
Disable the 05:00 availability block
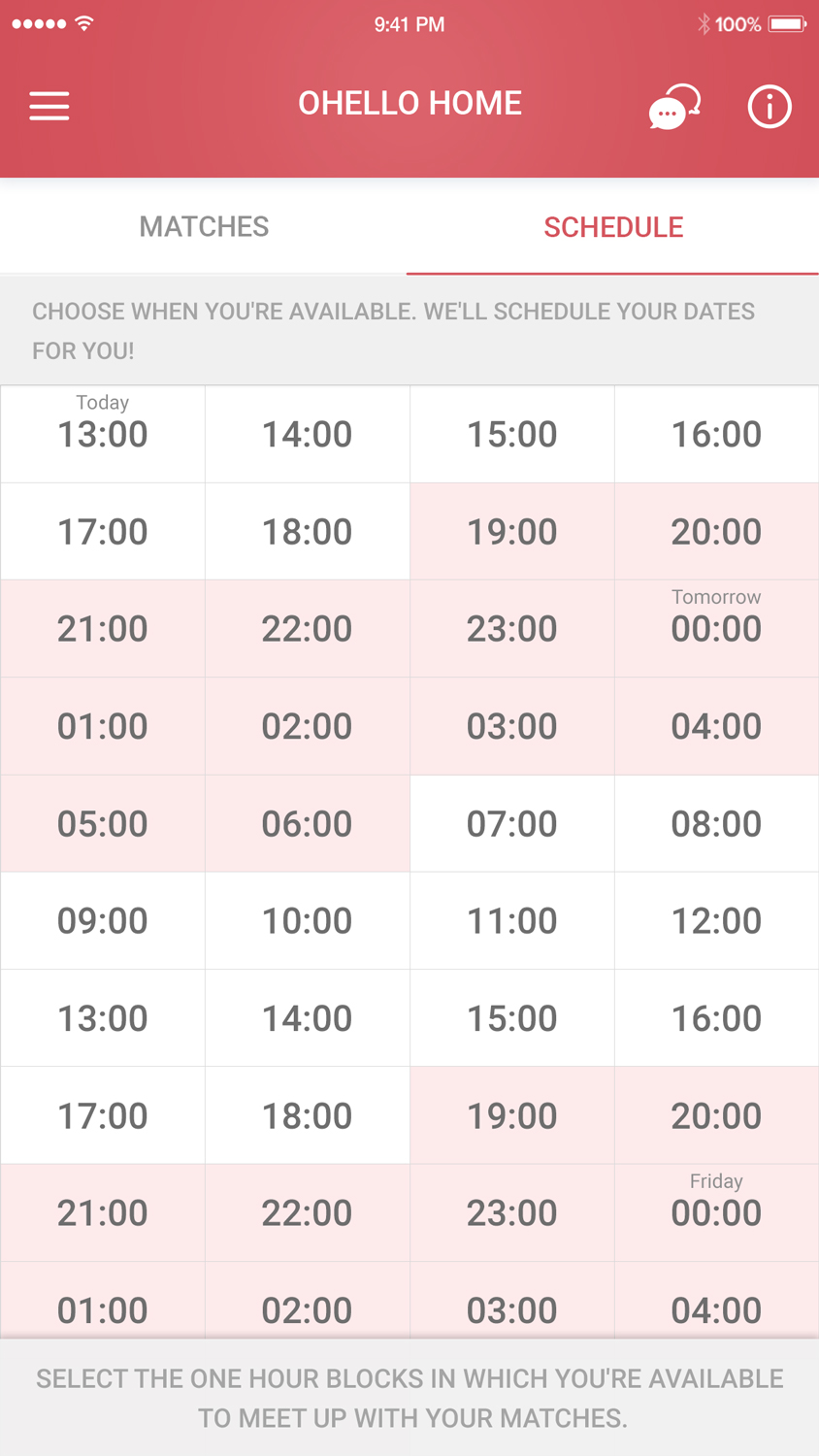[x=103, y=824]
